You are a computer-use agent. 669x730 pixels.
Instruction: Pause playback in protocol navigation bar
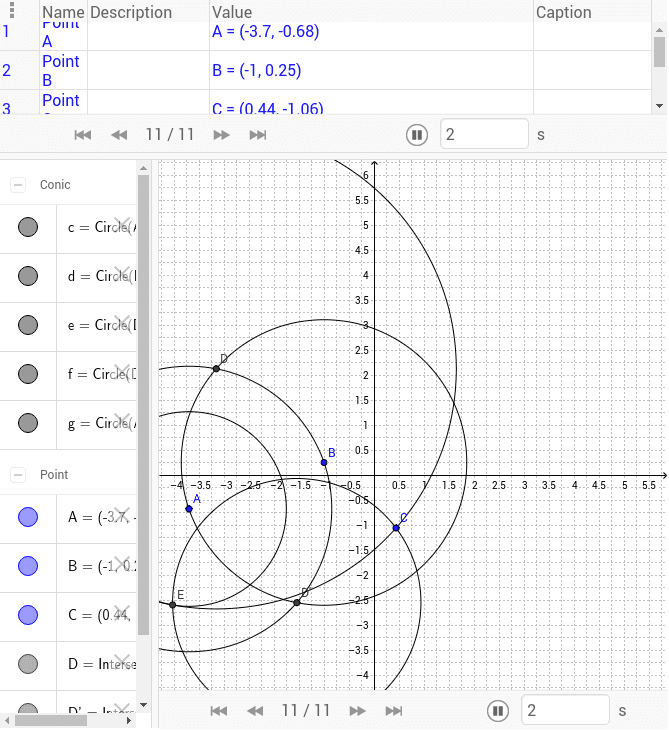point(417,135)
